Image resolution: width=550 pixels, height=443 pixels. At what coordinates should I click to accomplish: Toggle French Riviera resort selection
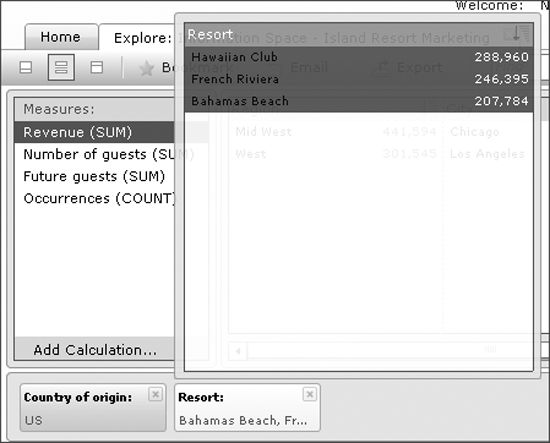(359, 79)
